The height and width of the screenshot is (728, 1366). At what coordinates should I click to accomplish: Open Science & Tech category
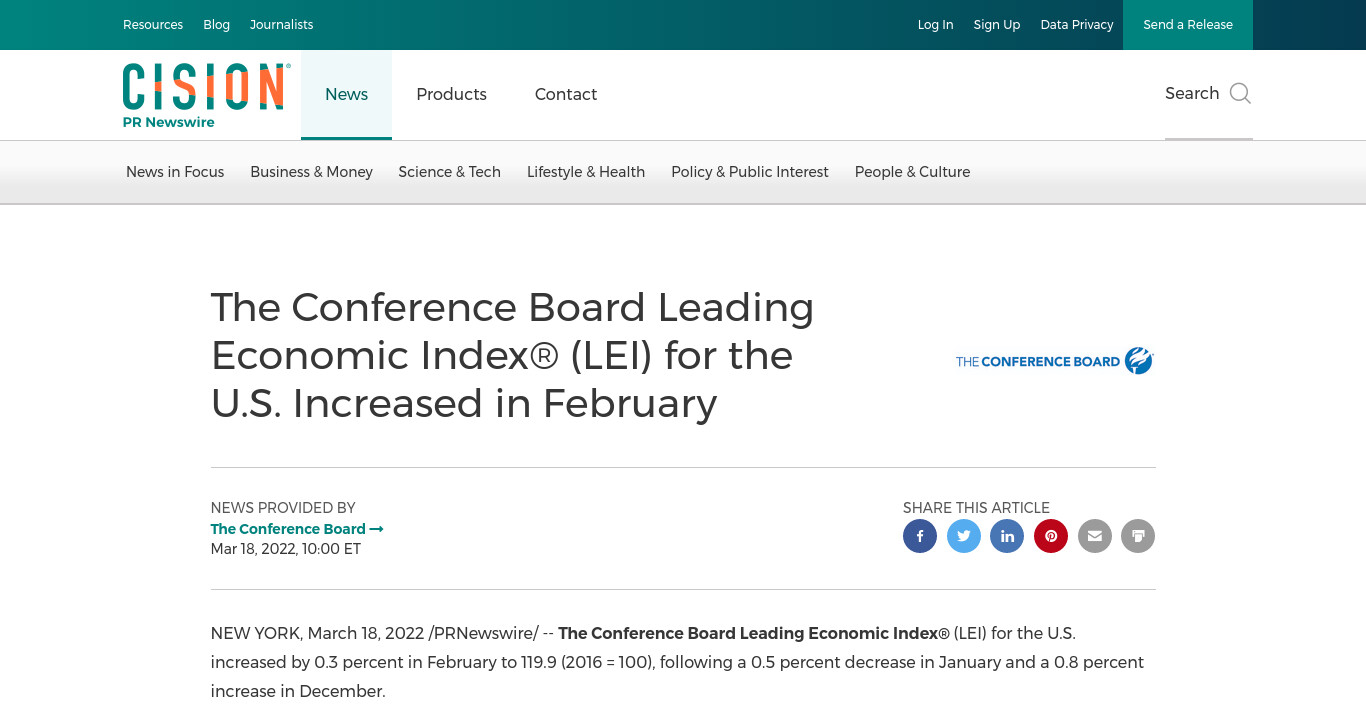[449, 172]
